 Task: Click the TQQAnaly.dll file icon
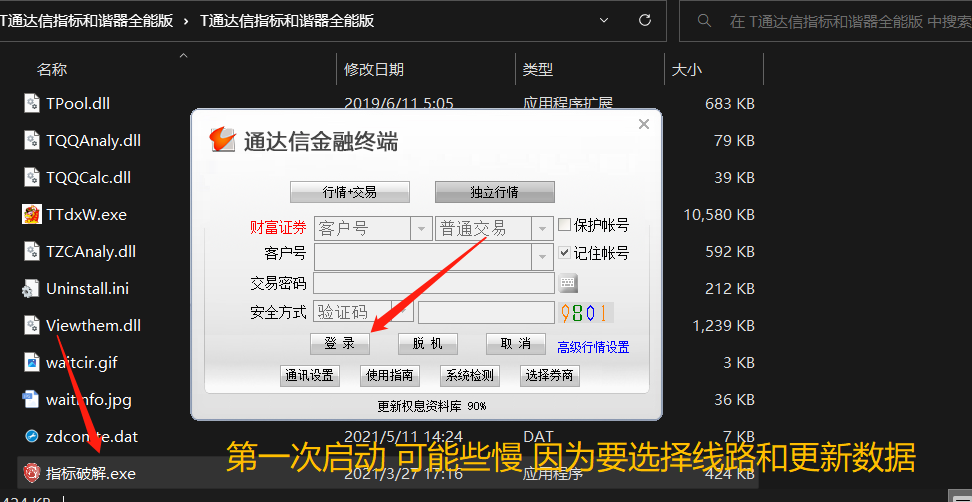[32, 140]
